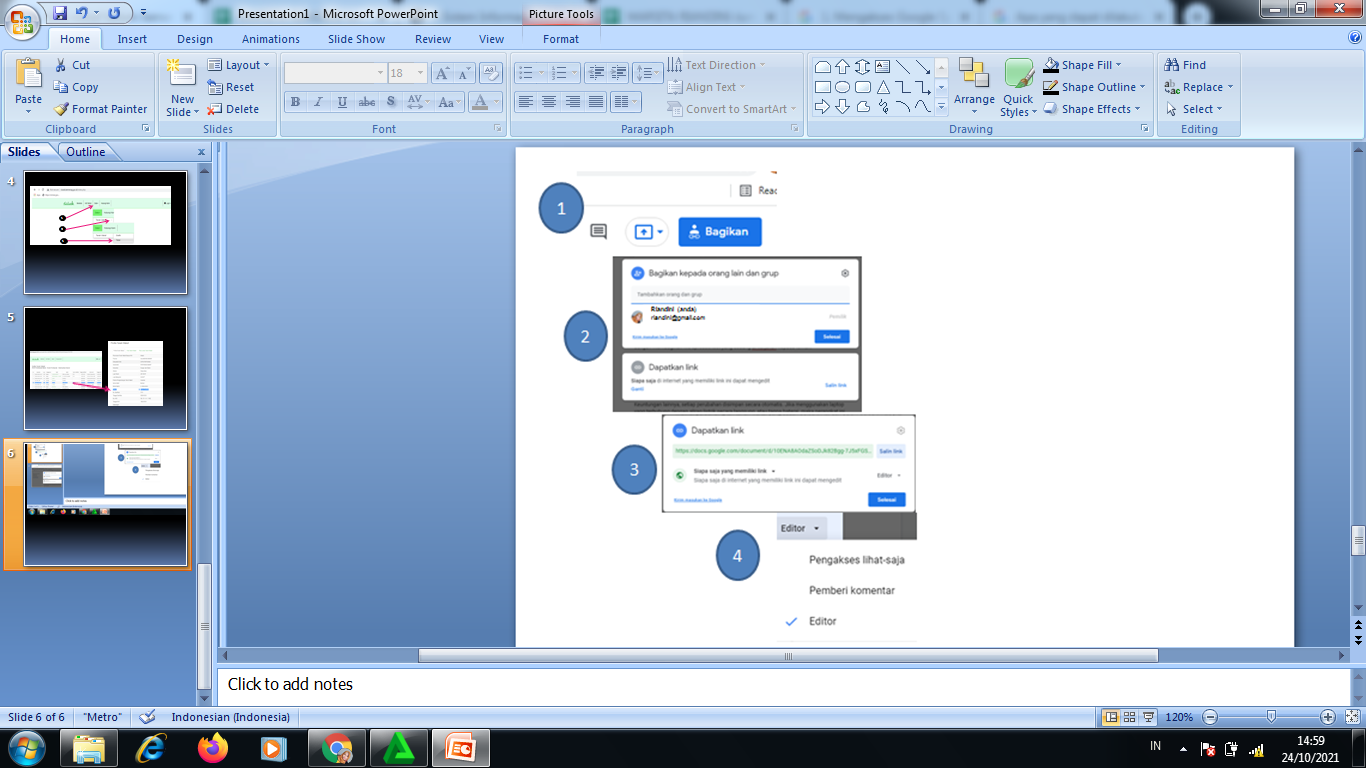This screenshot has height=768, width=1366.
Task: Open Quick Styles gallery
Action: coord(1018,87)
